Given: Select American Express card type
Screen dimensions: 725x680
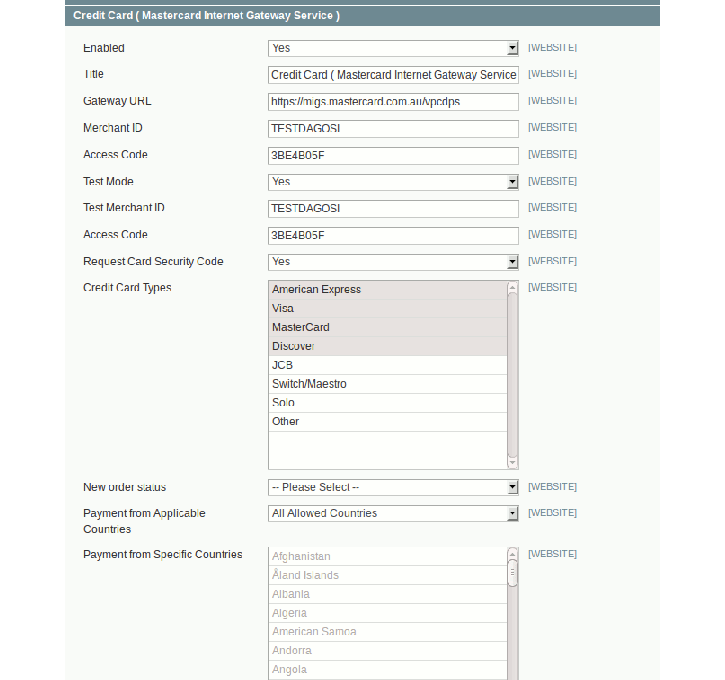Looking at the screenshot, I should [387, 289].
